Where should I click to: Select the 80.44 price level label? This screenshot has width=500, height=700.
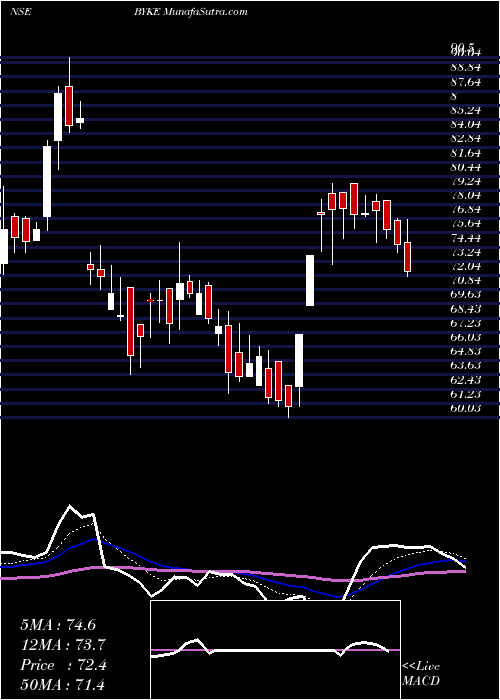466,167
